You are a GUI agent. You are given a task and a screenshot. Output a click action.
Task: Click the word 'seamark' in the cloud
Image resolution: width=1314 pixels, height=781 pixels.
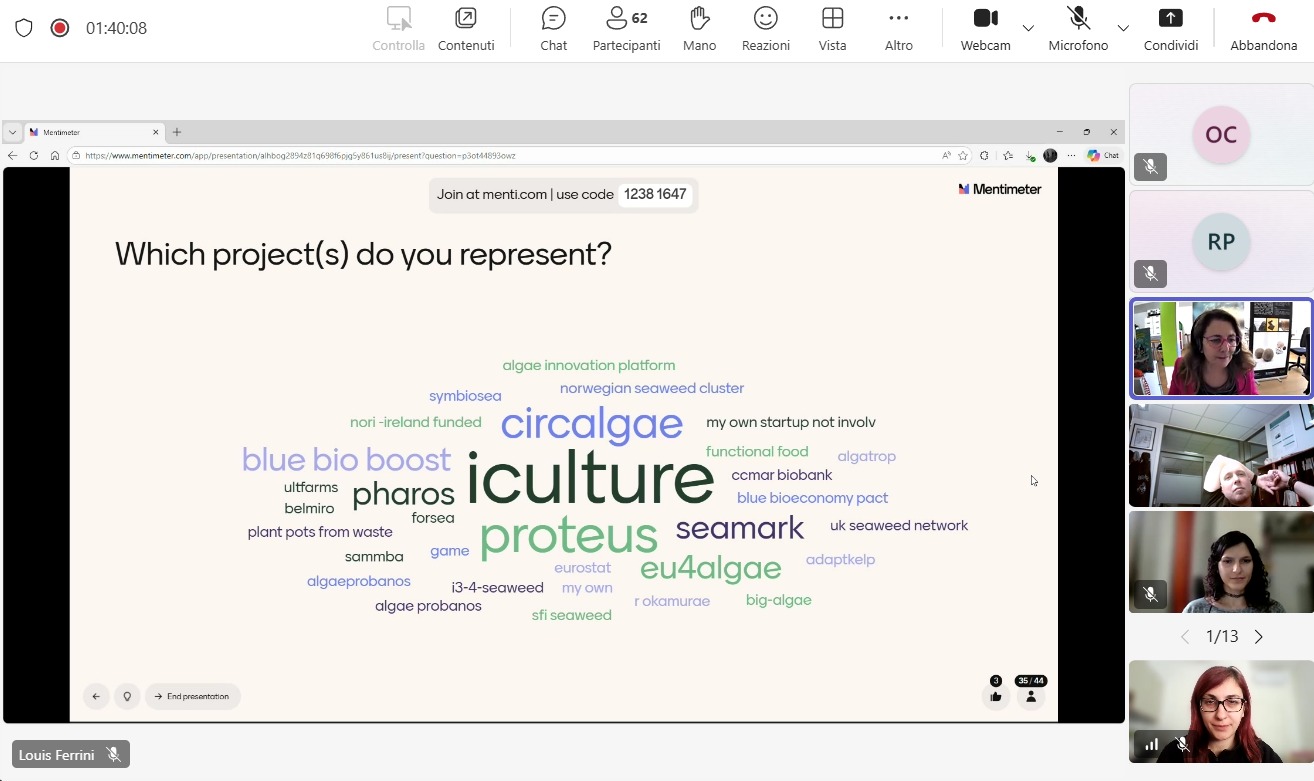740,528
